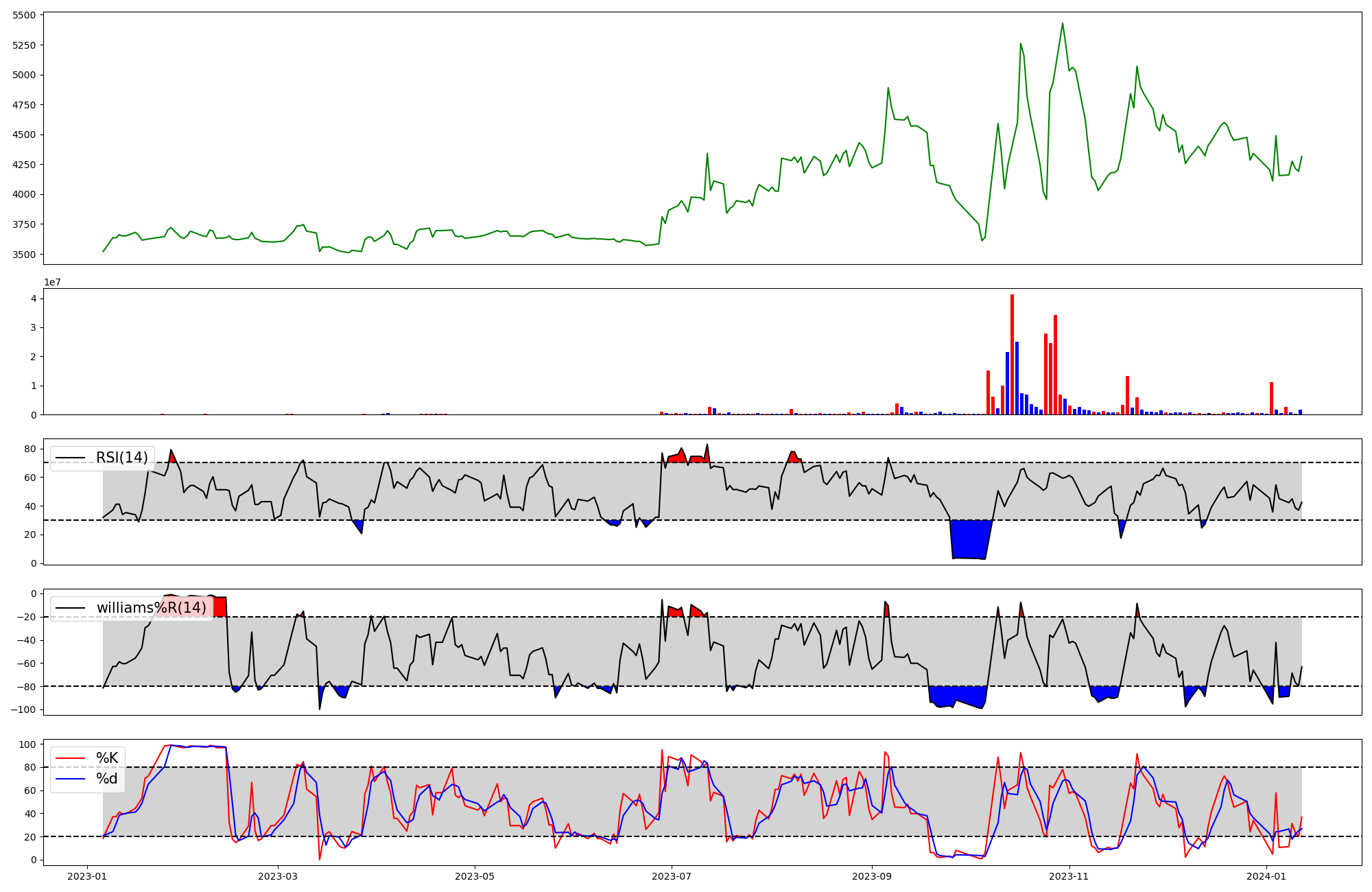Click the 100 tick on stochastic panel axis

point(27,744)
